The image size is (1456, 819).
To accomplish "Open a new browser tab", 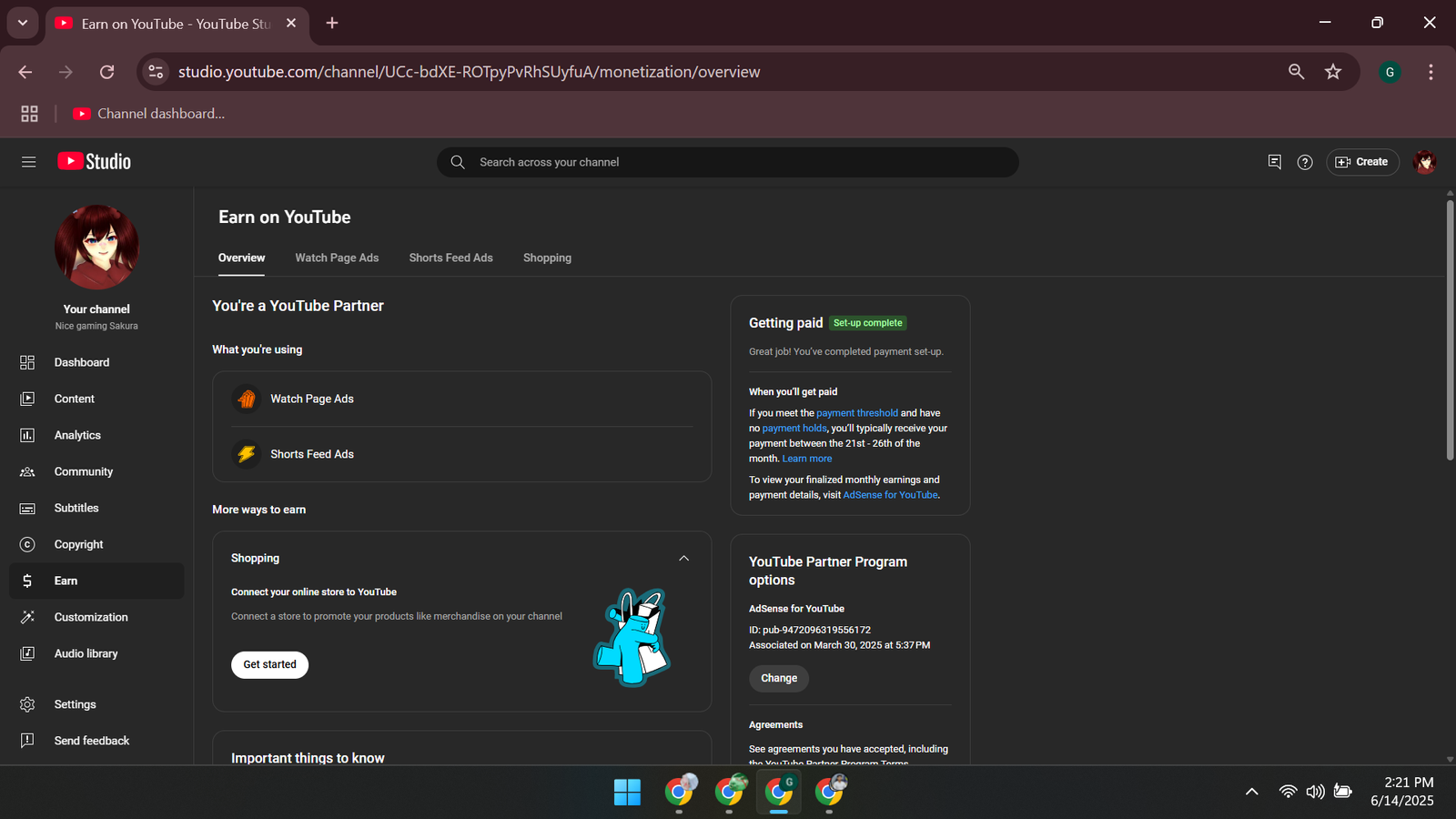I will pos(332,23).
